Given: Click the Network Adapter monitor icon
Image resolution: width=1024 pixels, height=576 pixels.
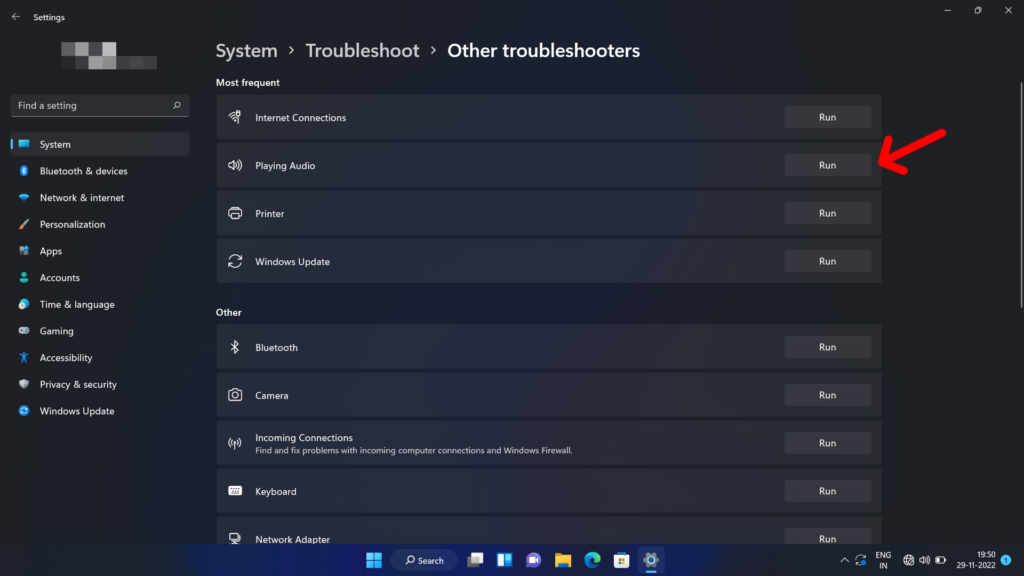Looking at the screenshot, I should coord(234,538).
